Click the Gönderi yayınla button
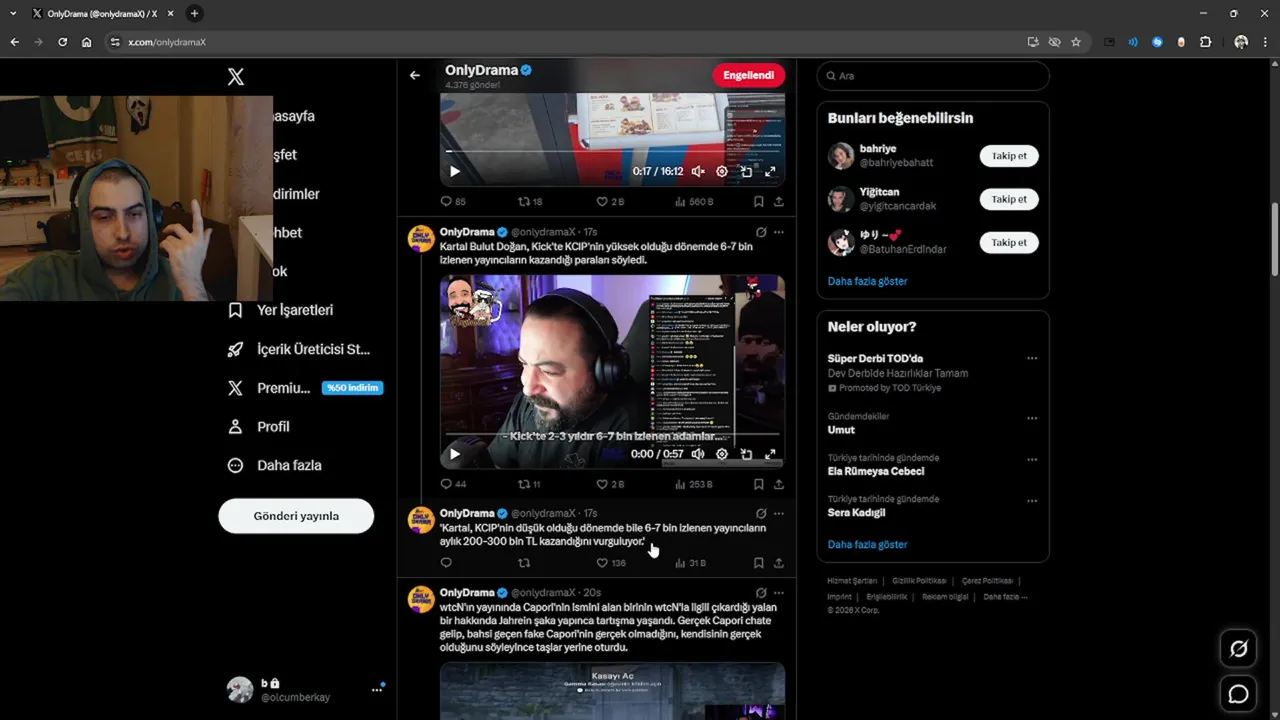Viewport: 1280px width, 720px height. click(296, 516)
